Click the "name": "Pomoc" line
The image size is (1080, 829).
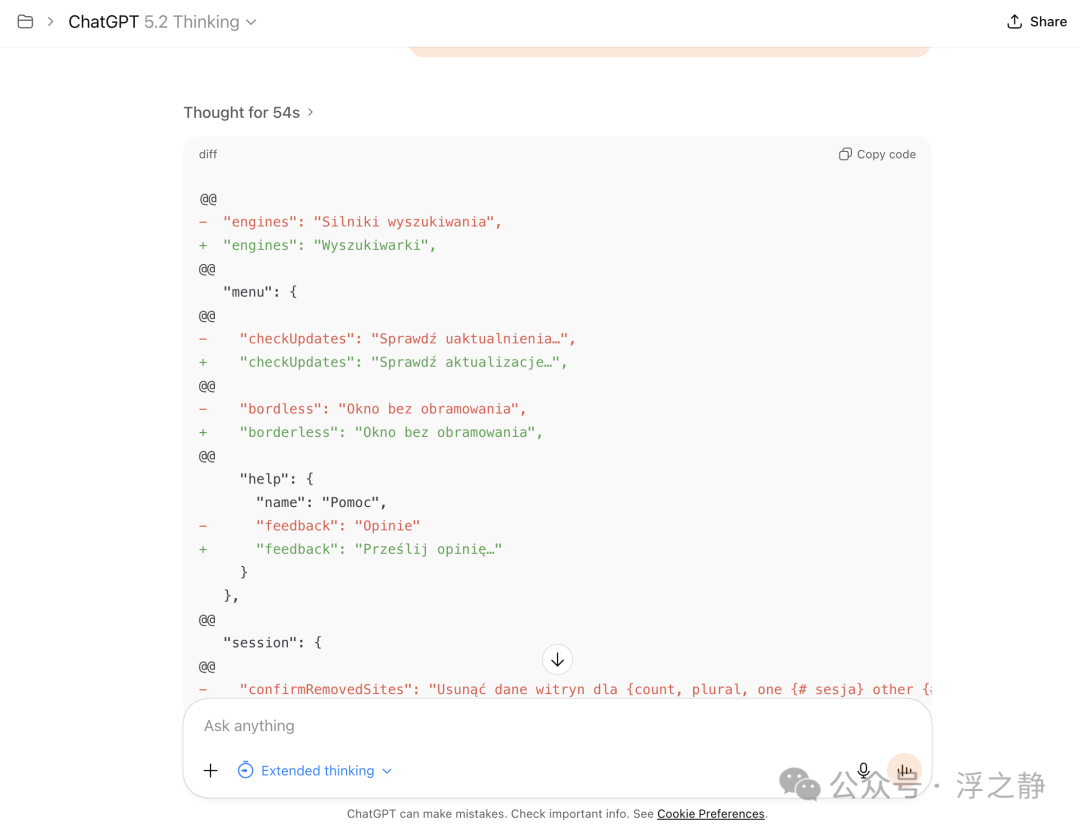tap(322, 503)
